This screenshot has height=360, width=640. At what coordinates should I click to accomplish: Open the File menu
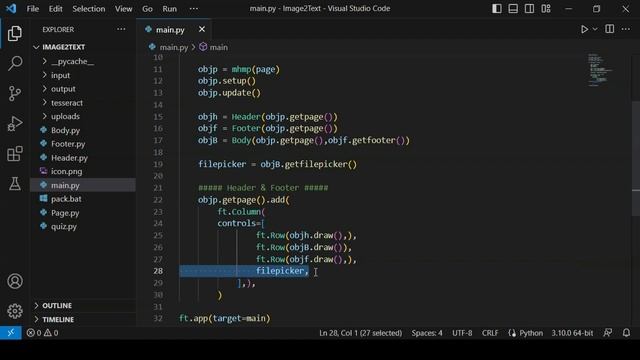click(33, 9)
